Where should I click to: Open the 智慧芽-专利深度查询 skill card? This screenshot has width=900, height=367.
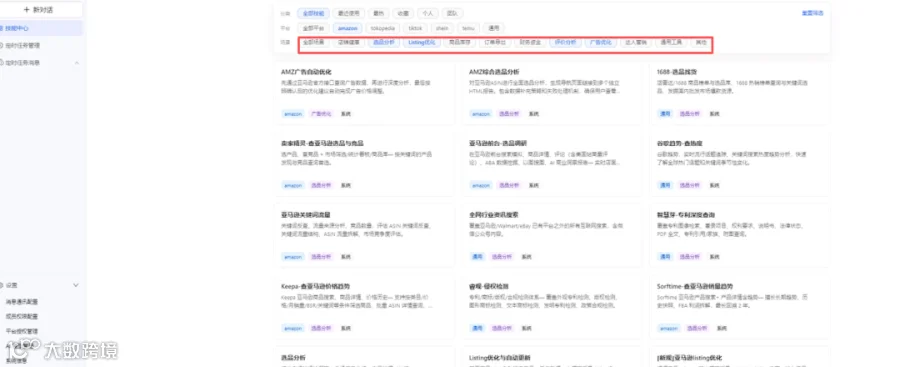(739, 235)
